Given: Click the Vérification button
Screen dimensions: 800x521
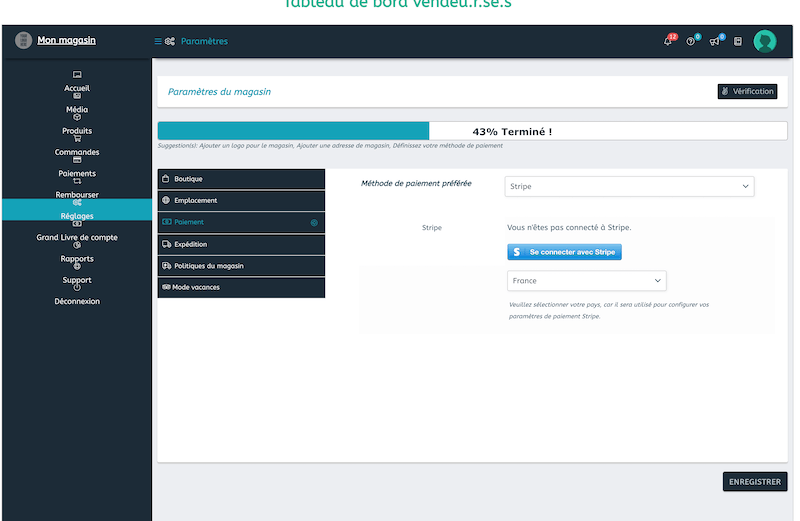Looking at the screenshot, I should (747, 91).
